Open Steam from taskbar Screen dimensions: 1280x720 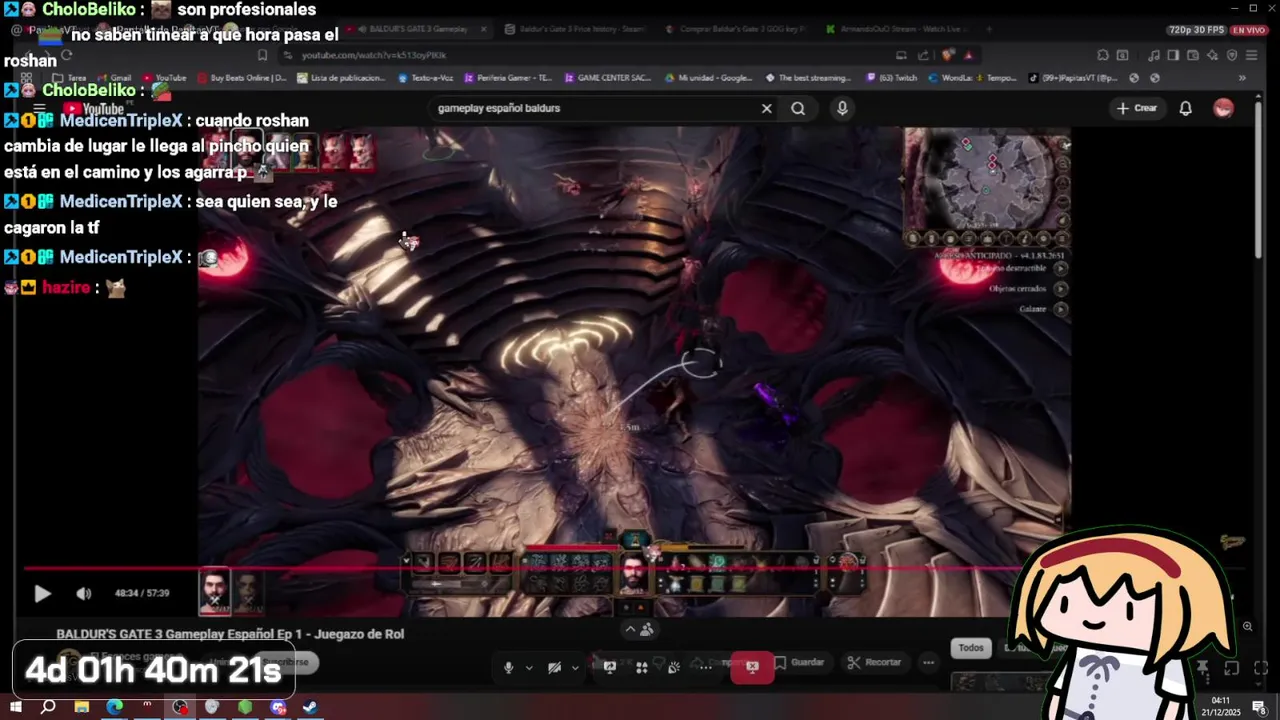point(311,707)
